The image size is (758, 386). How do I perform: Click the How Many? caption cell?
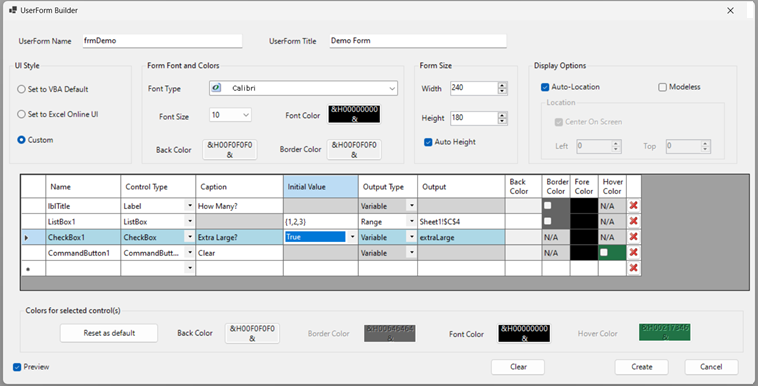[239, 206]
